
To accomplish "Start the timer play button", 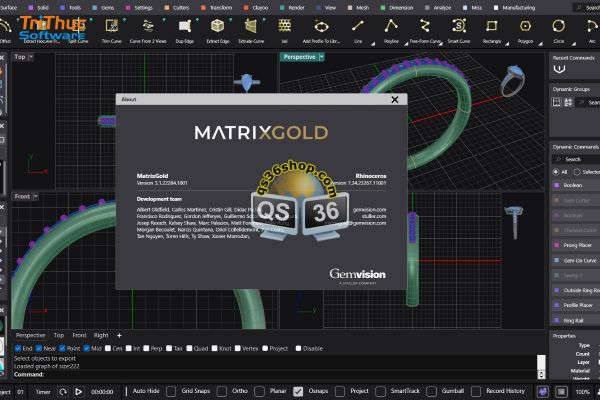I will pyautogui.click(x=78, y=392).
